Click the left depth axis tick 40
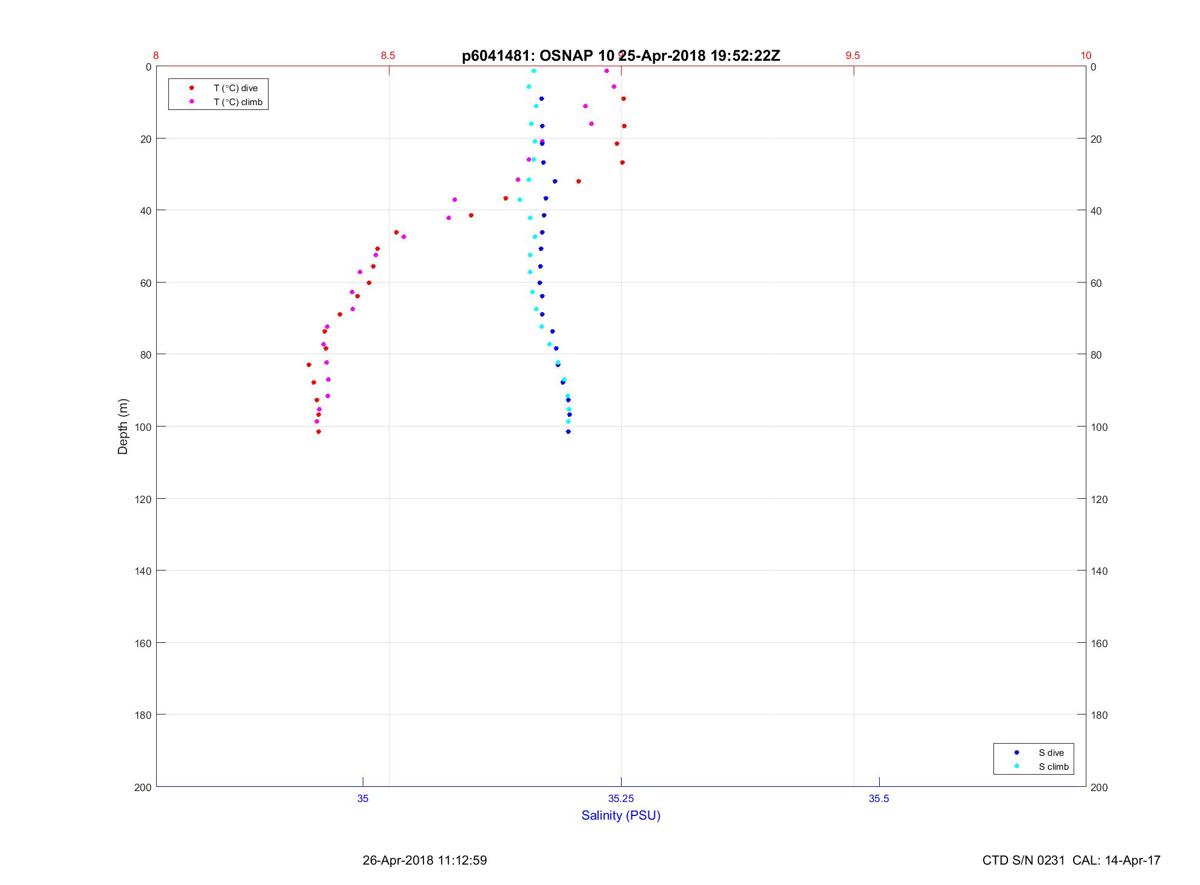Image resolution: width=1200 pixels, height=885 pixels. pos(145,211)
